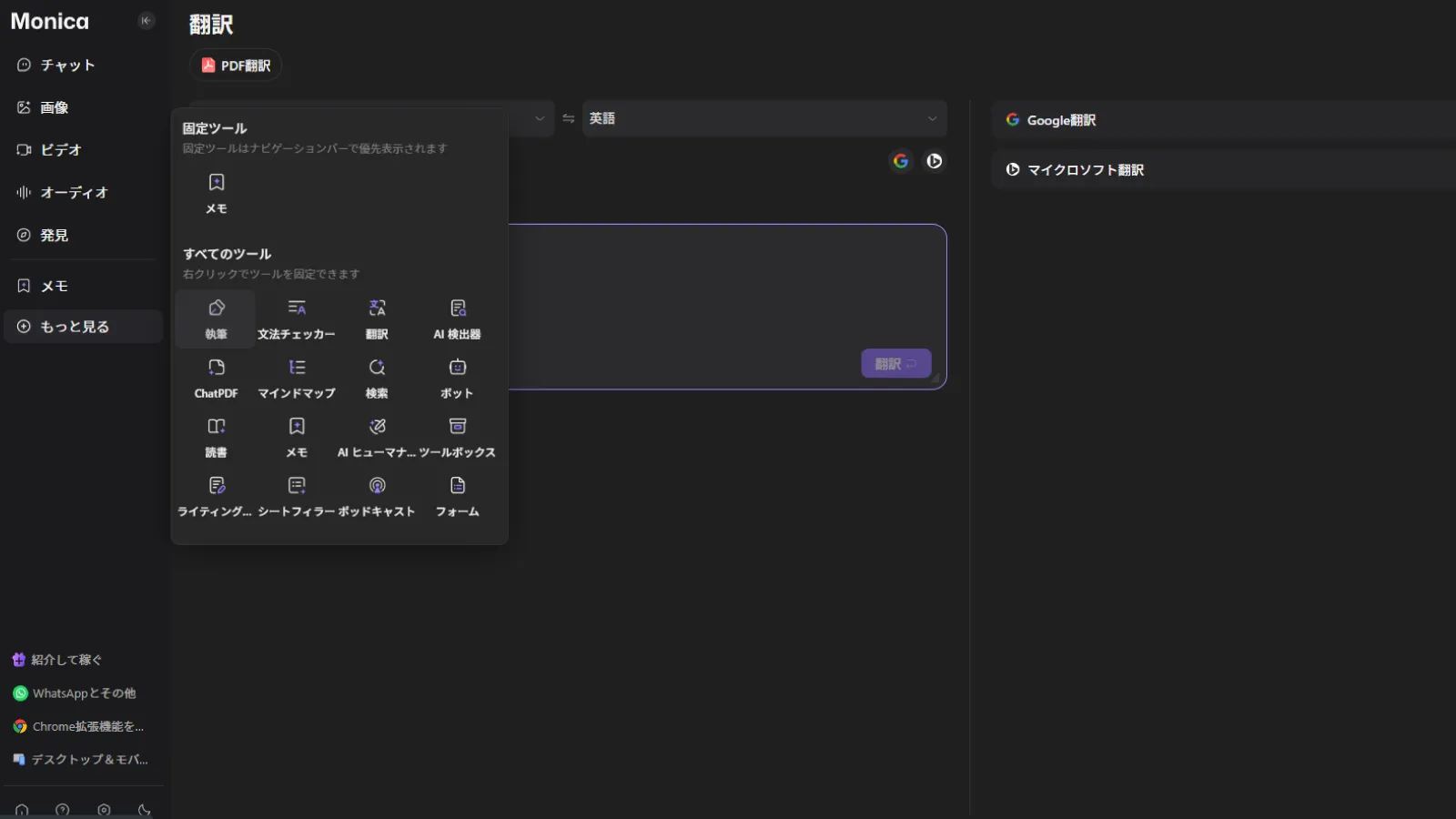The height and width of the screenshot is (819, 1456).
Task: Open the ChatPDF tool
Action: (x=216, y=378)
